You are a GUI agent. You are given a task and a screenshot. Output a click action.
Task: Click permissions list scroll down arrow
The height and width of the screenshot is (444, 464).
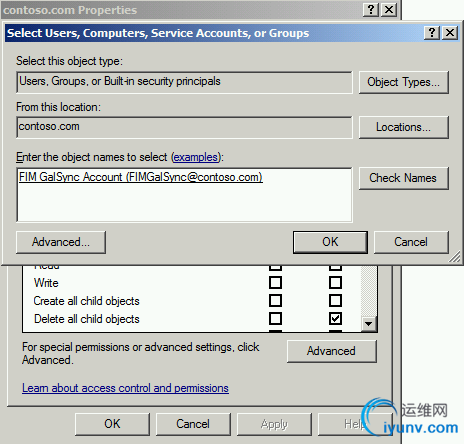click(x=369, y=324)
